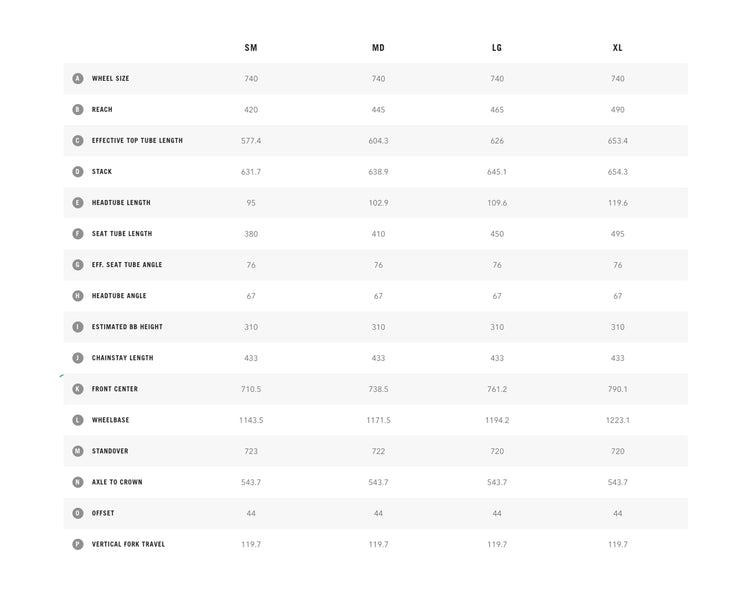This screenshot has height=592, width=740.
Task: Select the D icon next to Stack
Action: [x=78, y=171]
